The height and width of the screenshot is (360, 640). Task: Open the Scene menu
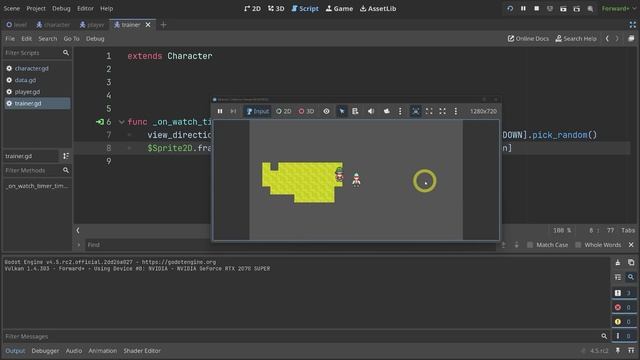(x=11, y=9)
